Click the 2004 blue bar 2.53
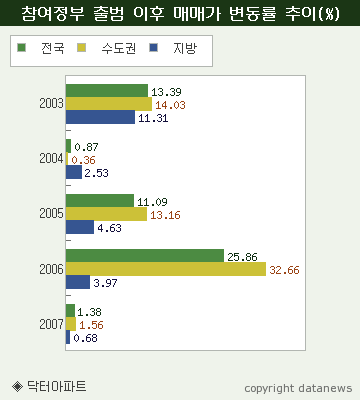The image size is (360, 400). pos(74,172)
